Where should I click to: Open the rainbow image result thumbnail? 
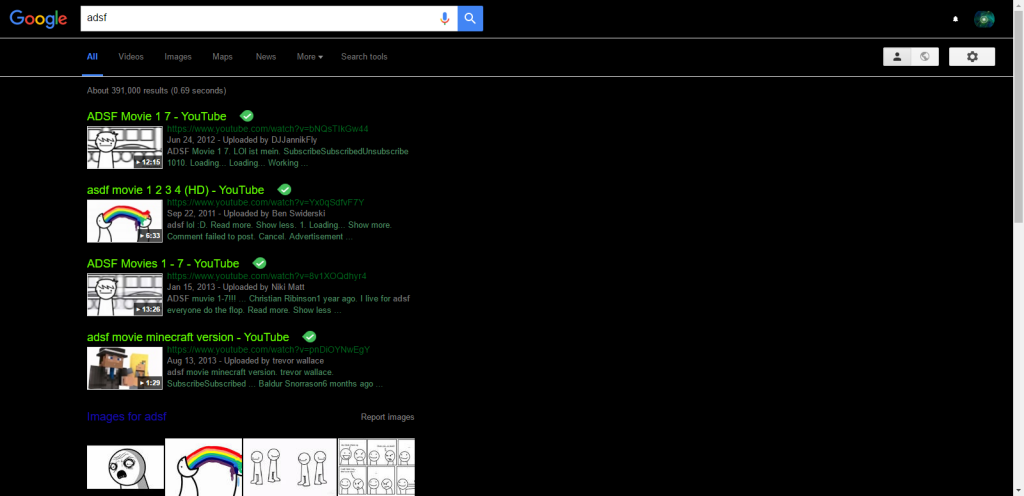[204, 467]
